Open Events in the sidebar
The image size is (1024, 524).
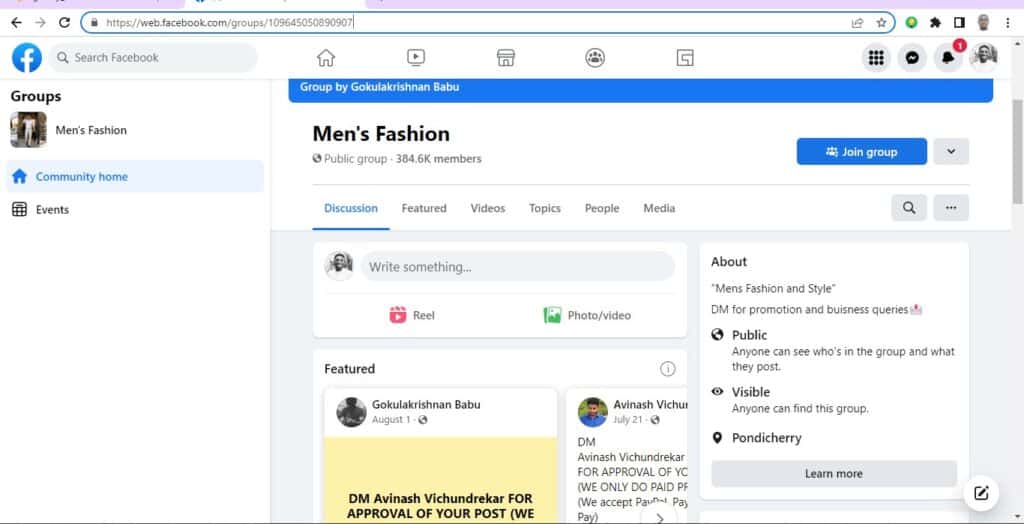pos(135,210)
